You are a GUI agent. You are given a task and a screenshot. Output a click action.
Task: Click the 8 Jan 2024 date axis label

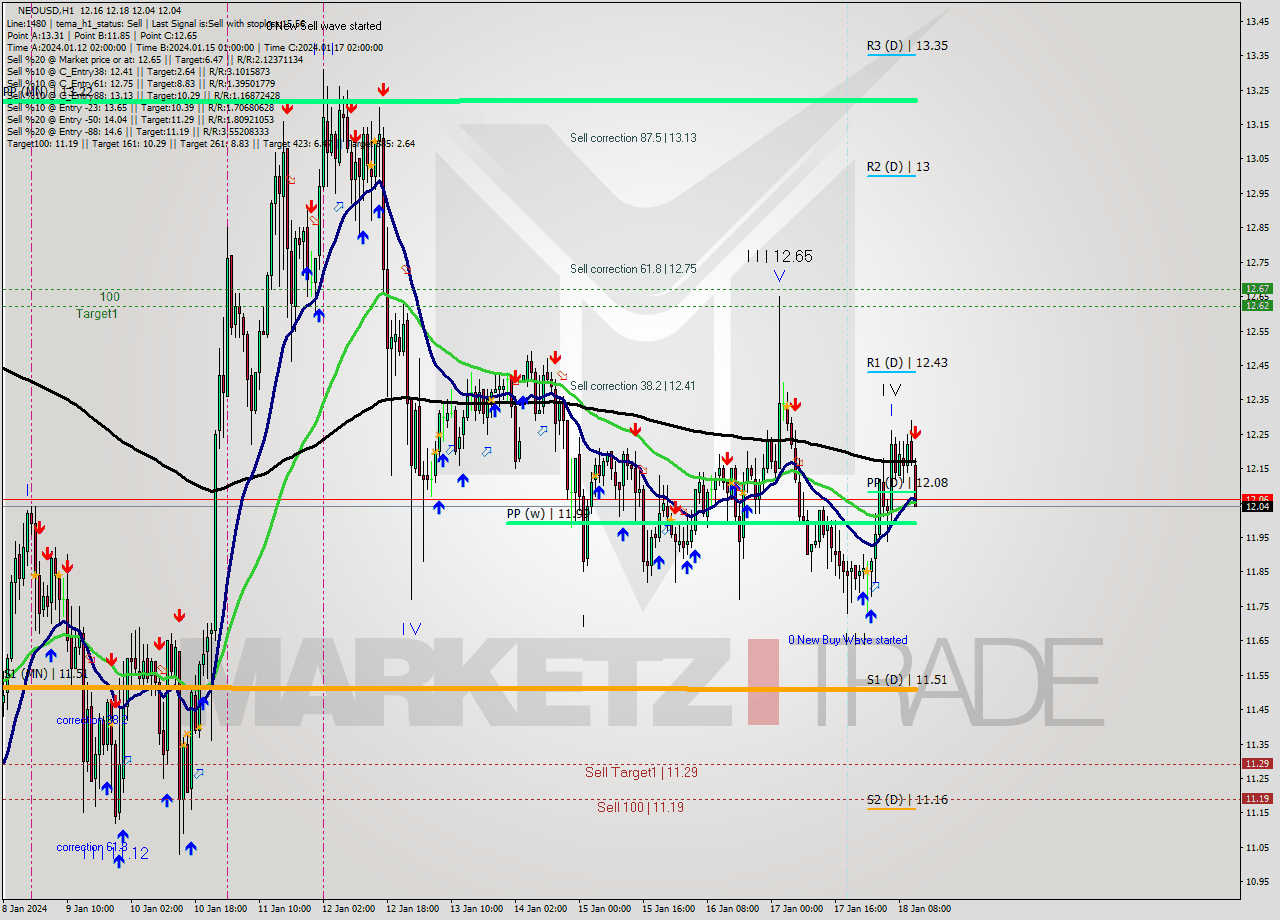(25, 909)
